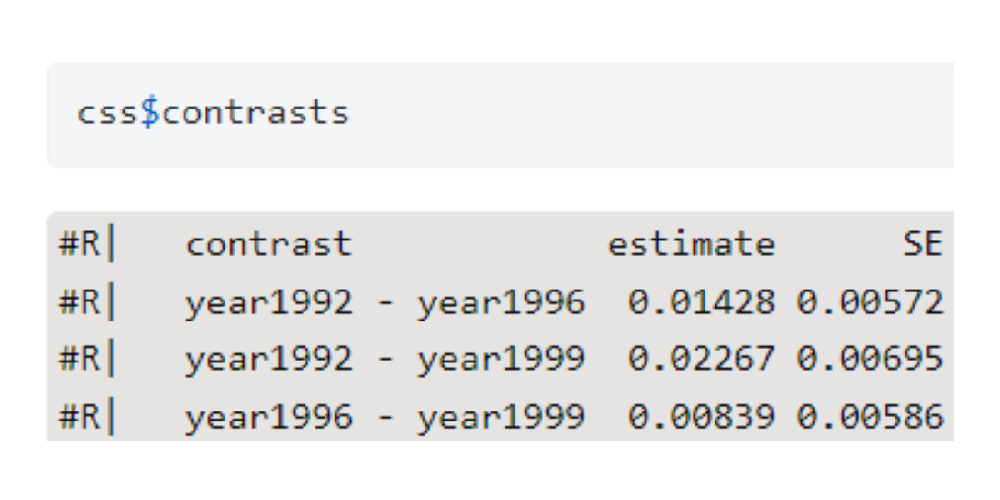Click the #R| prefix on the 0.01428 row
Viewport: 1000px width, 500px height.
(x=87, y=301)
